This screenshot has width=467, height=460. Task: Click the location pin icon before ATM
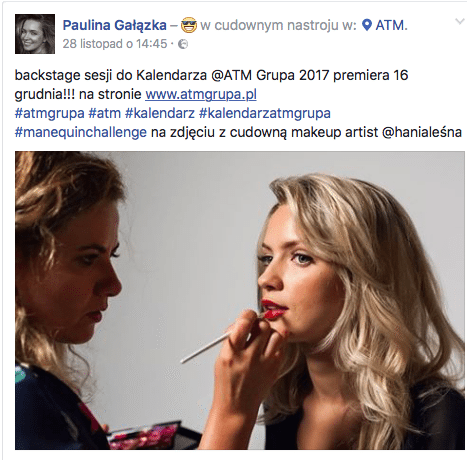pos(367,25)
